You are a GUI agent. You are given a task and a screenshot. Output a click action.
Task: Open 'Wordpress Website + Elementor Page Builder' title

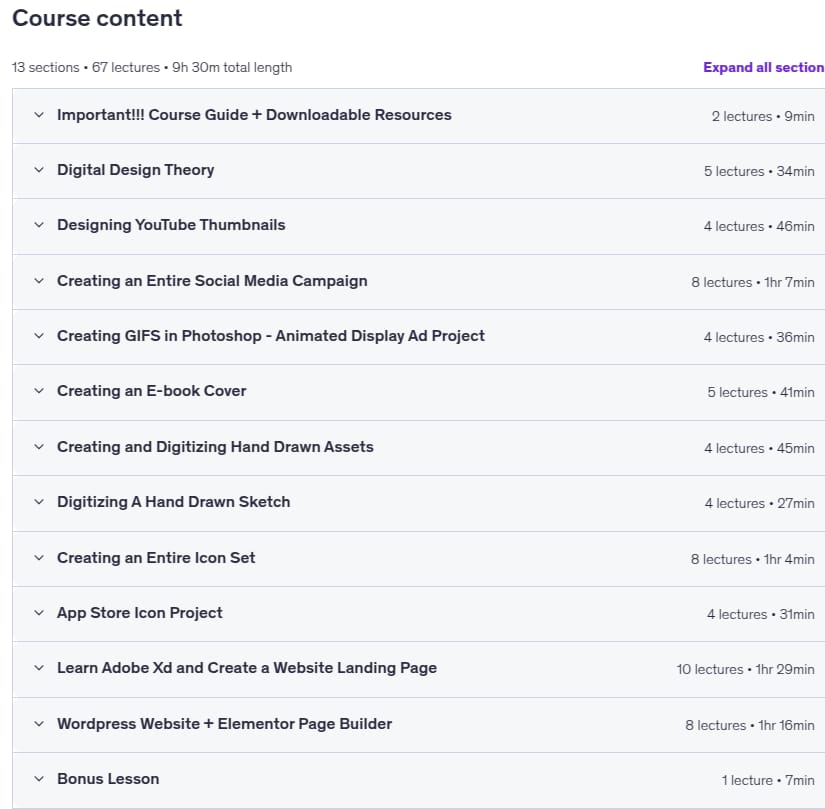point(224,724)
